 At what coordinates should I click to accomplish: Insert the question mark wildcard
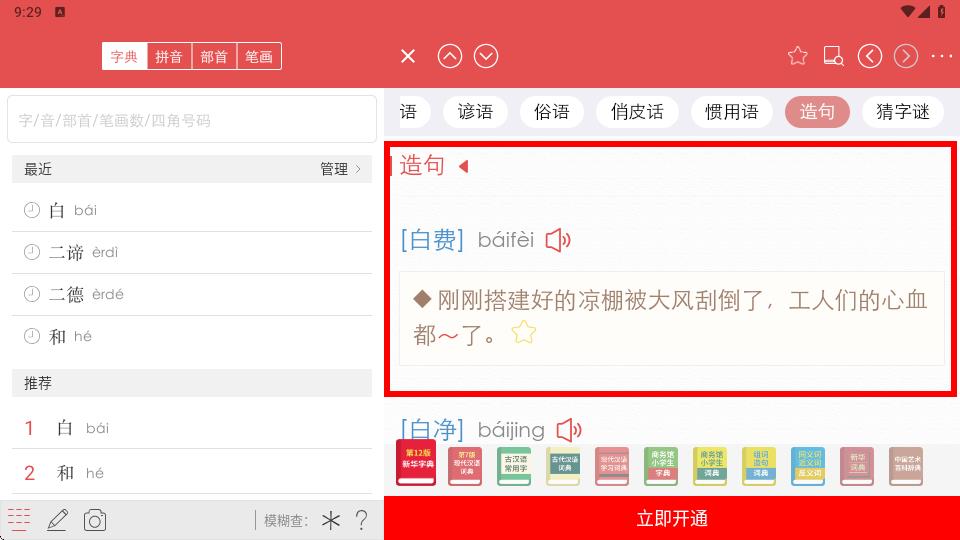(x=362, y=520)
